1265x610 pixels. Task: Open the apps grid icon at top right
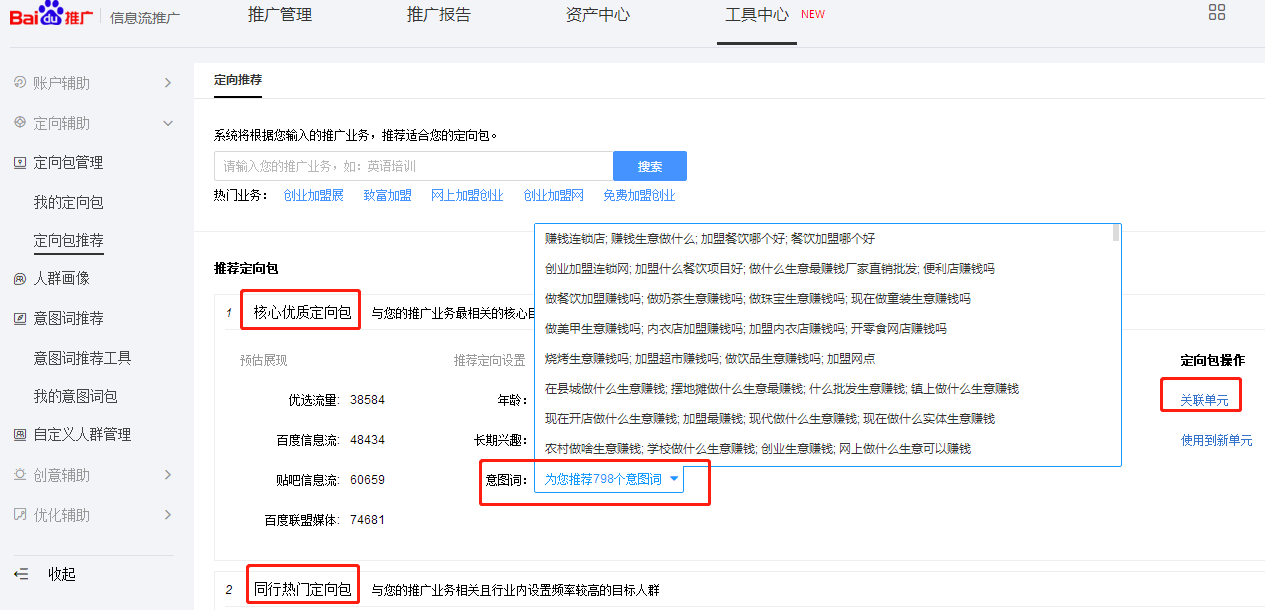(x=1217, y=12)
